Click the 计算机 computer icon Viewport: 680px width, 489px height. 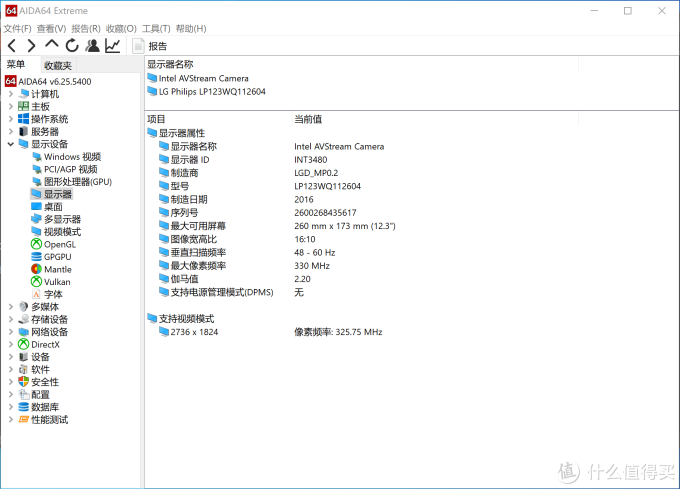point(24,94)
